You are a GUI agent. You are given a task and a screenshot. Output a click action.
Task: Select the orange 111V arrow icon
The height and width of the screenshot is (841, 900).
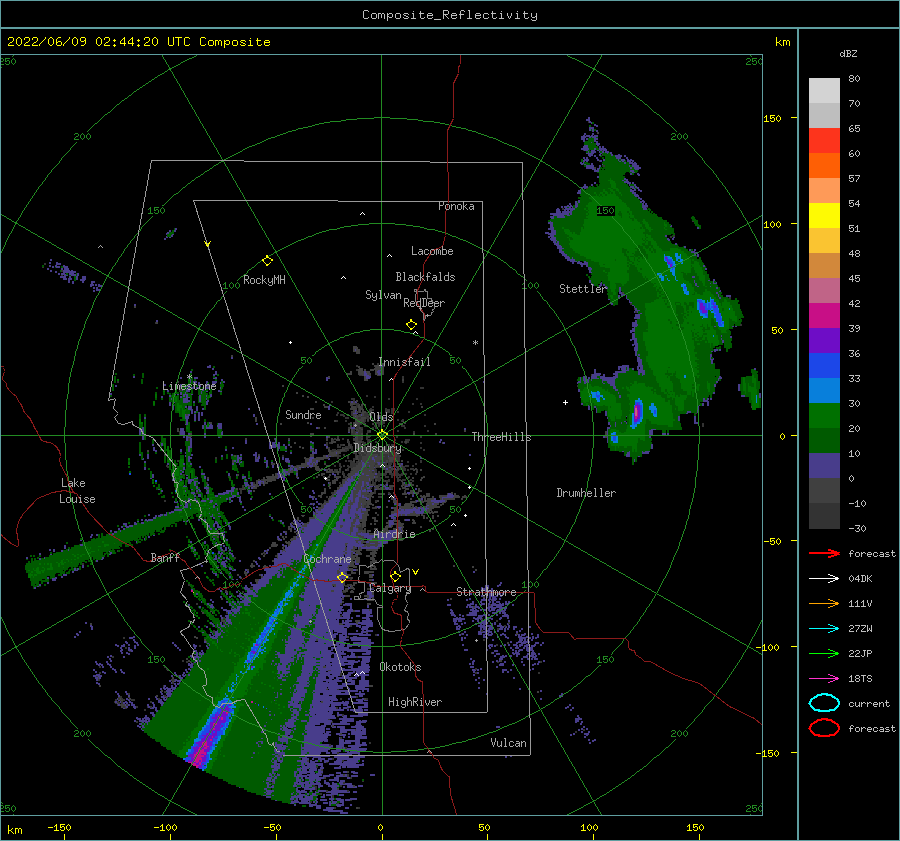tap(824, 603)
